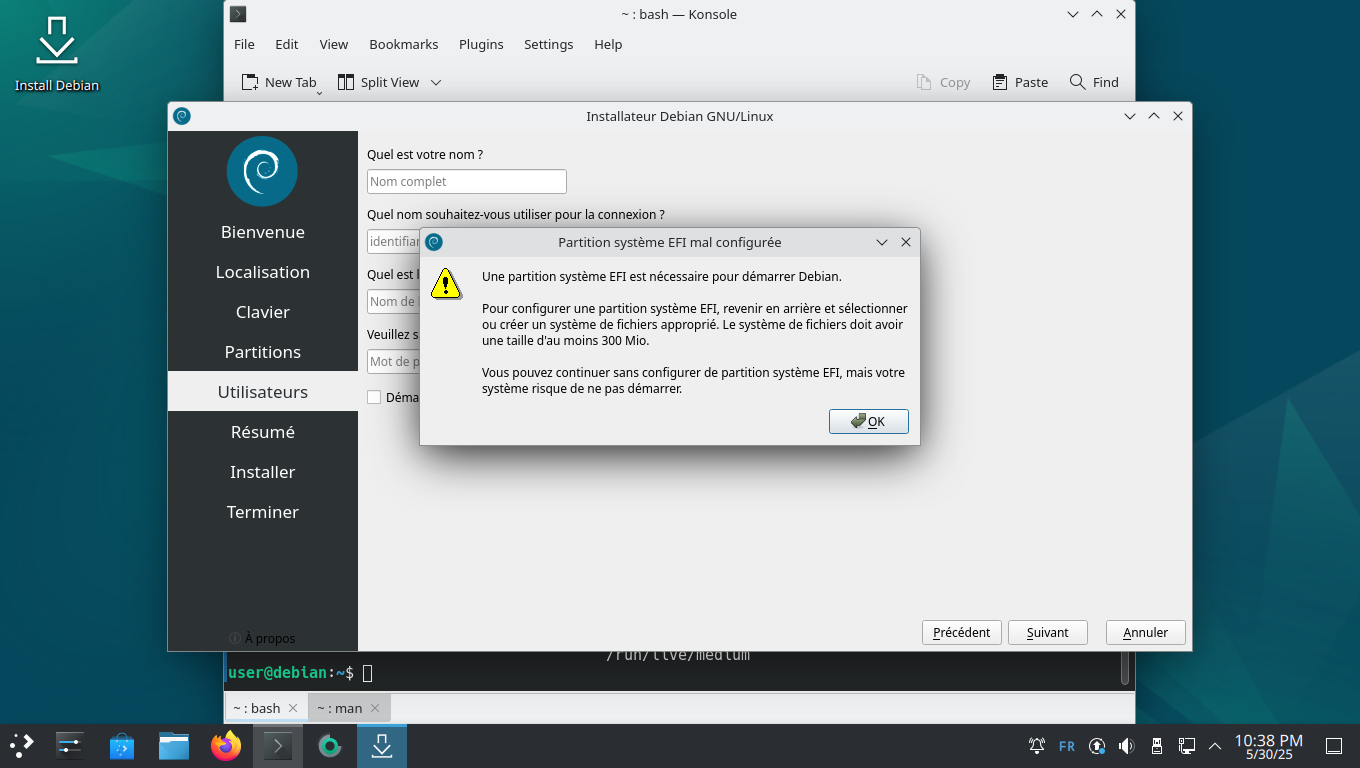Click the Debian icon in installer title bar
Viewport: 1360px width, 768px height.
point(181,116)
